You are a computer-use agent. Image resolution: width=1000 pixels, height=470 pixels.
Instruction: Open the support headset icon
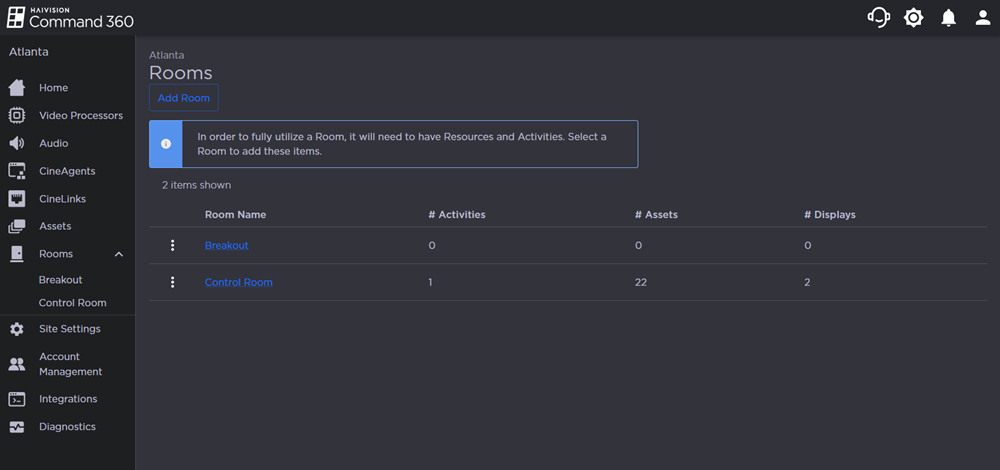pos(879,18)
